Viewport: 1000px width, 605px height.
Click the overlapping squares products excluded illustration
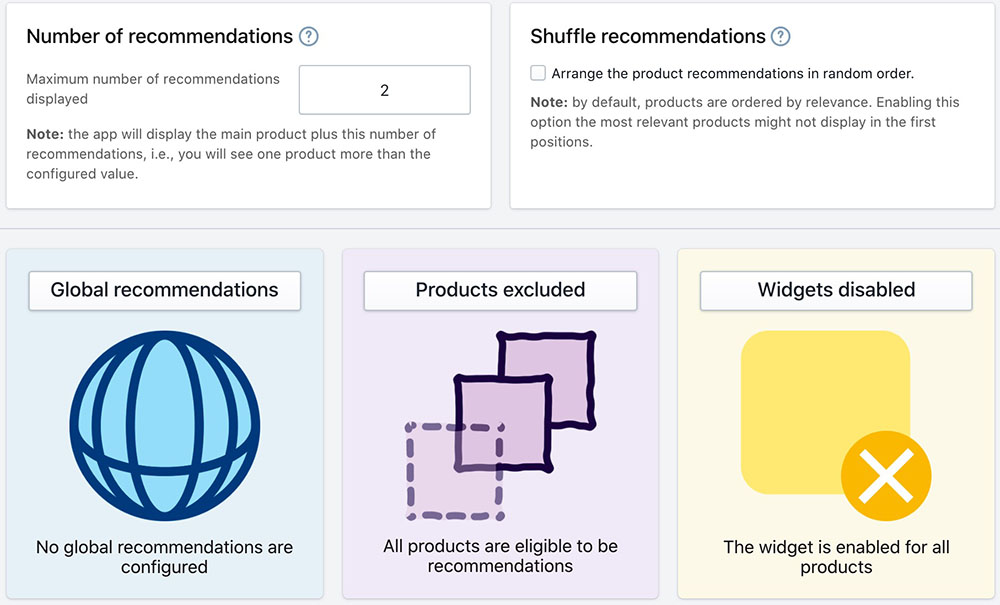pos(501,425)
